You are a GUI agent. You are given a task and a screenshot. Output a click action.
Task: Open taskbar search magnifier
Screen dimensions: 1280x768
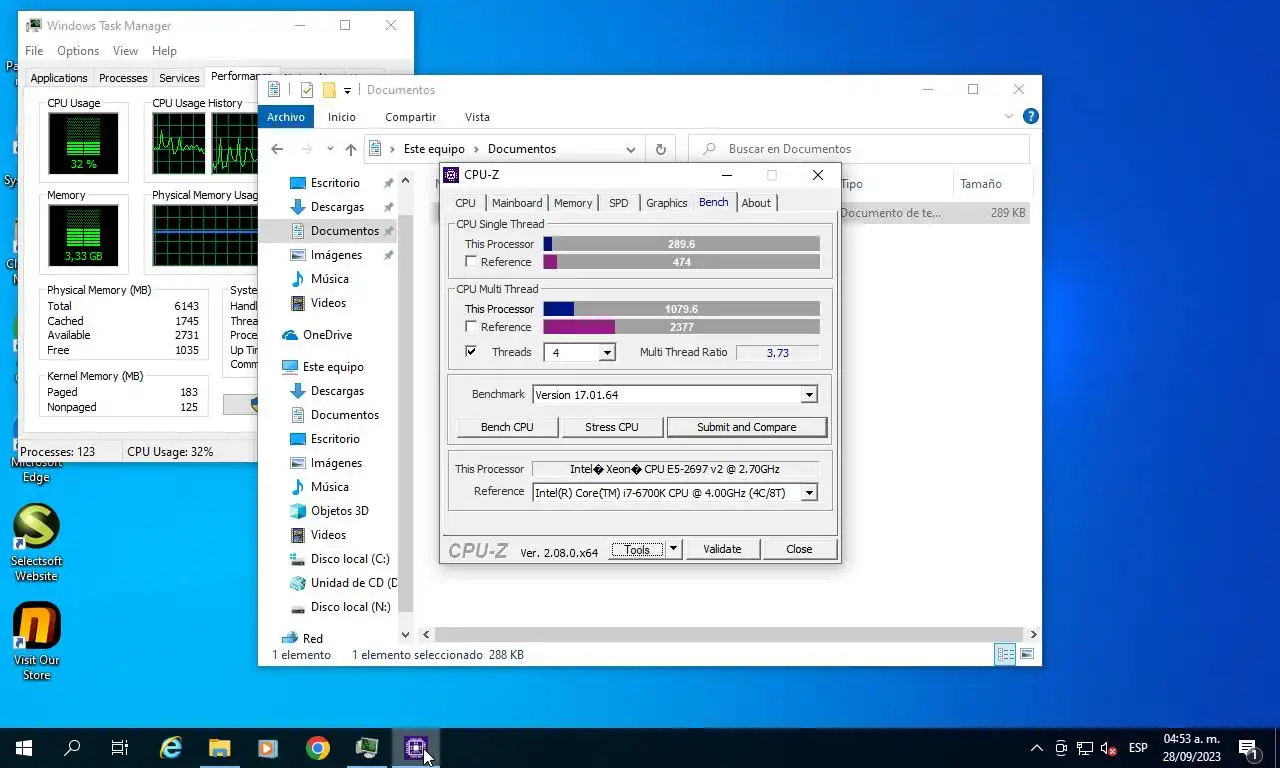point(72,748)
